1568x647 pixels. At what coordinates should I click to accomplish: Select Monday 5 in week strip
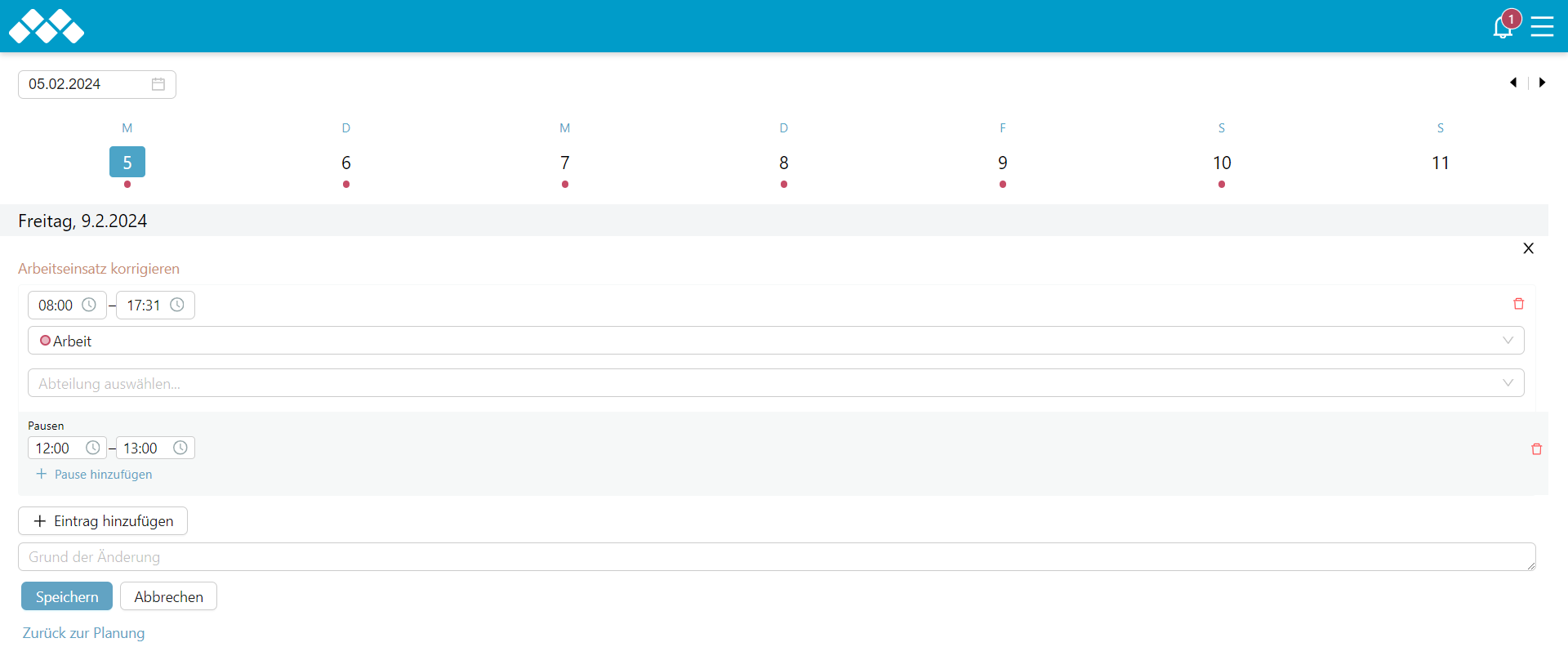point(127,162)
